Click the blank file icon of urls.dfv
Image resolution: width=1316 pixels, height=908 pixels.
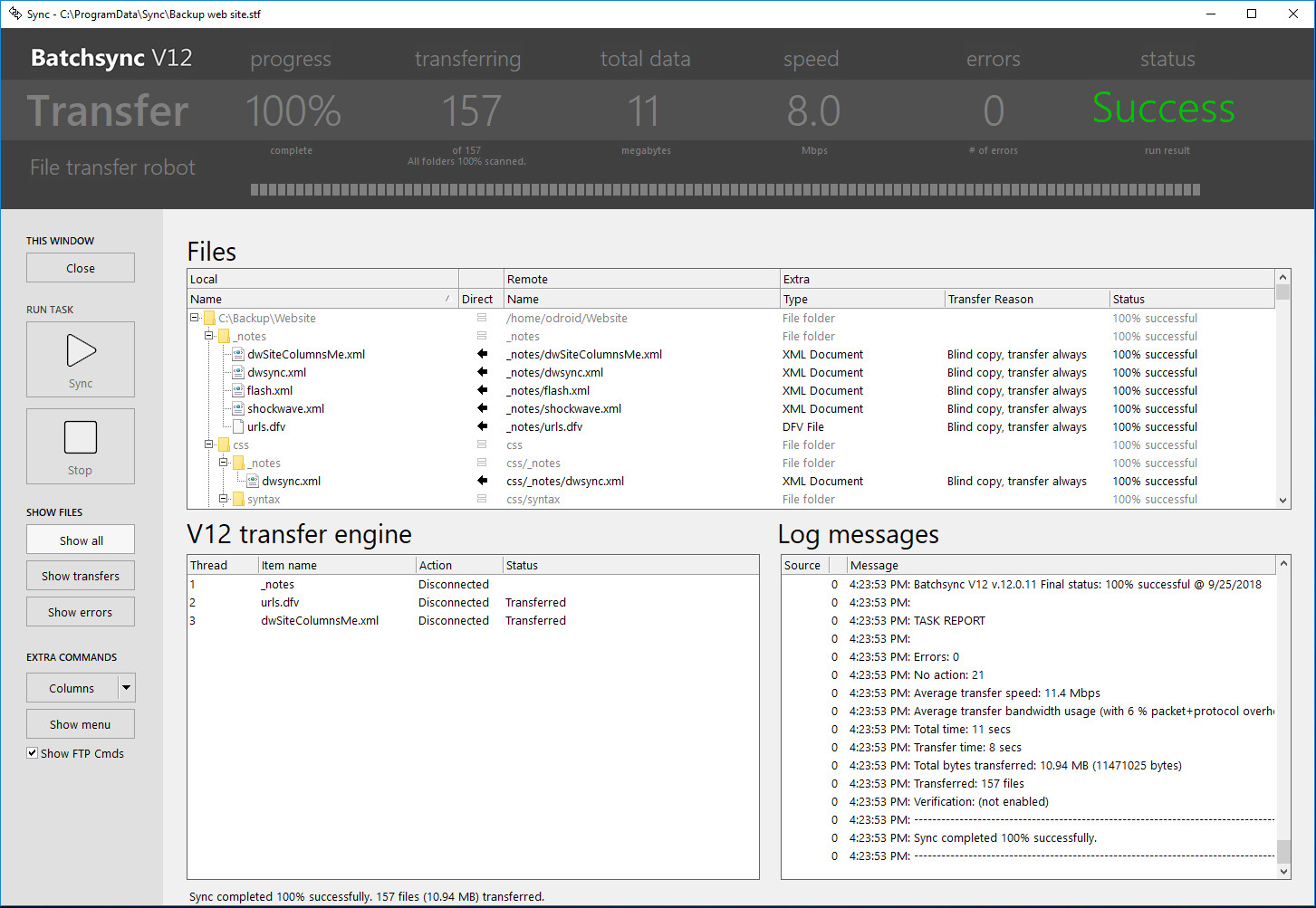coord(238,426)
